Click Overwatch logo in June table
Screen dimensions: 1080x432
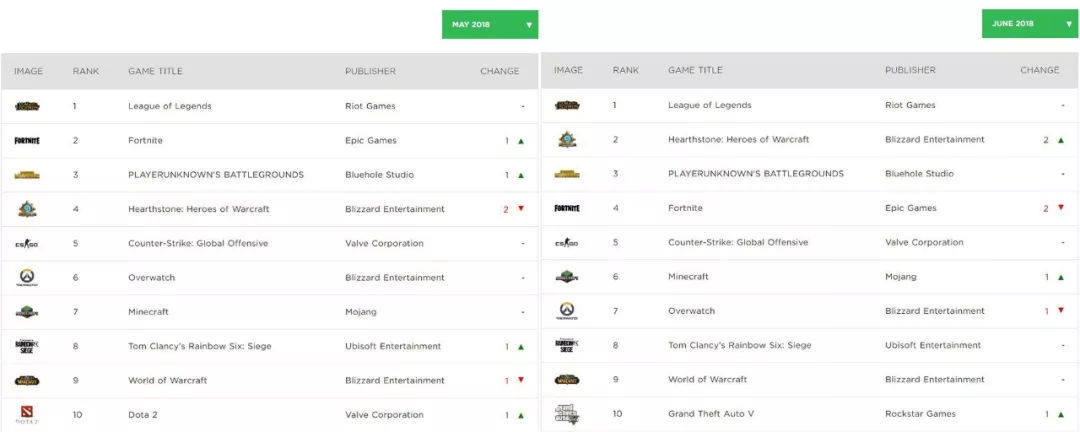point(568,311)
